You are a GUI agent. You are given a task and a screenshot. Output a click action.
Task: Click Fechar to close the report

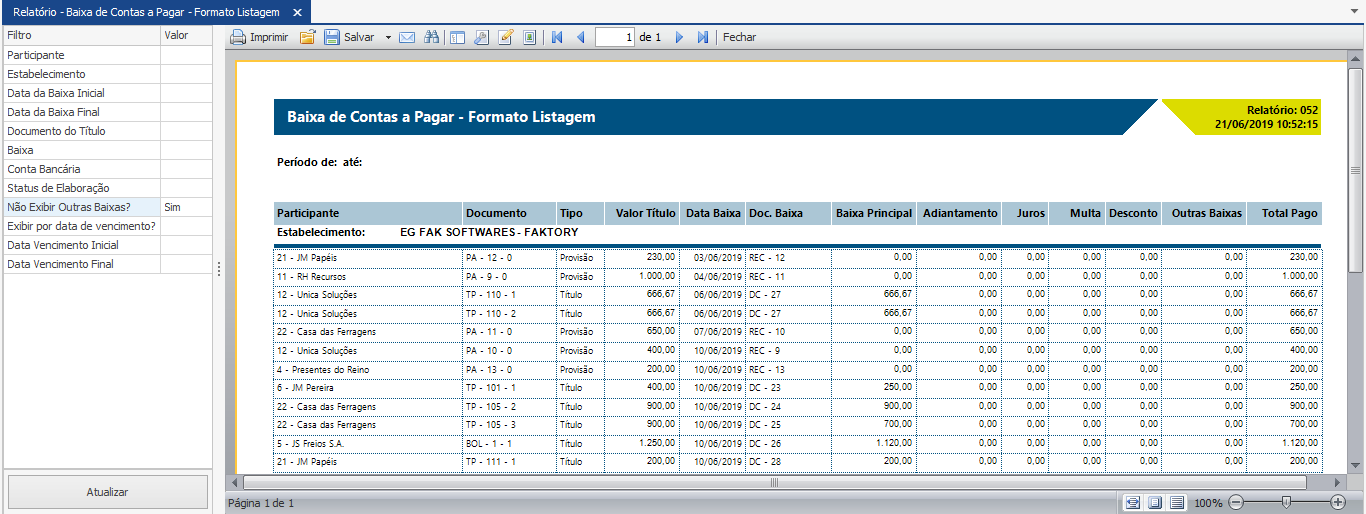tap(739, 37)
